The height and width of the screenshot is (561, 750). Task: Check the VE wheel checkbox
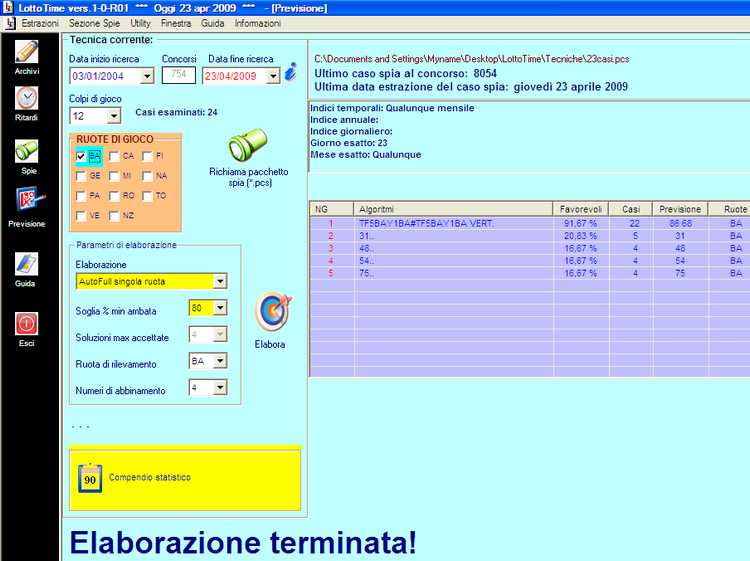(x=81, y=216)
